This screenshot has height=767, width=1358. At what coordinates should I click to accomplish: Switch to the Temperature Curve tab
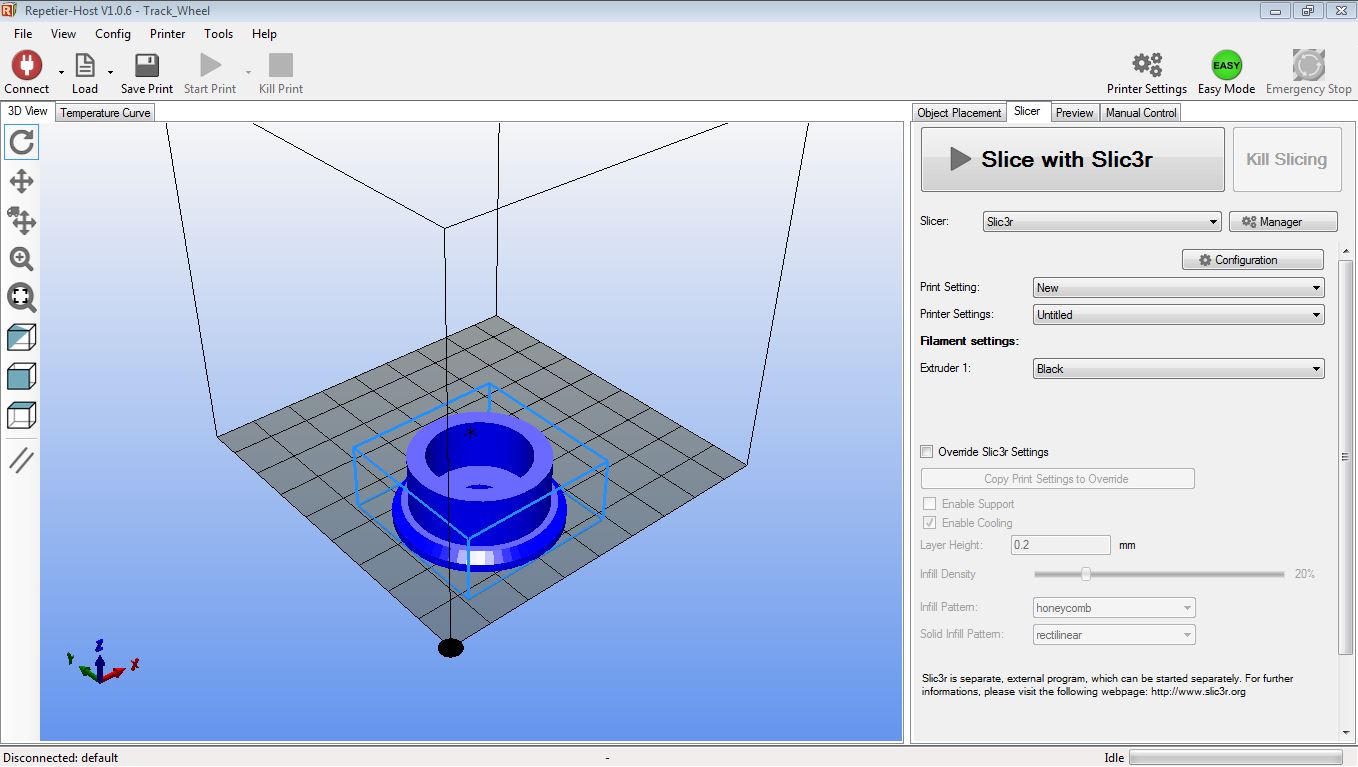point(105,113)
